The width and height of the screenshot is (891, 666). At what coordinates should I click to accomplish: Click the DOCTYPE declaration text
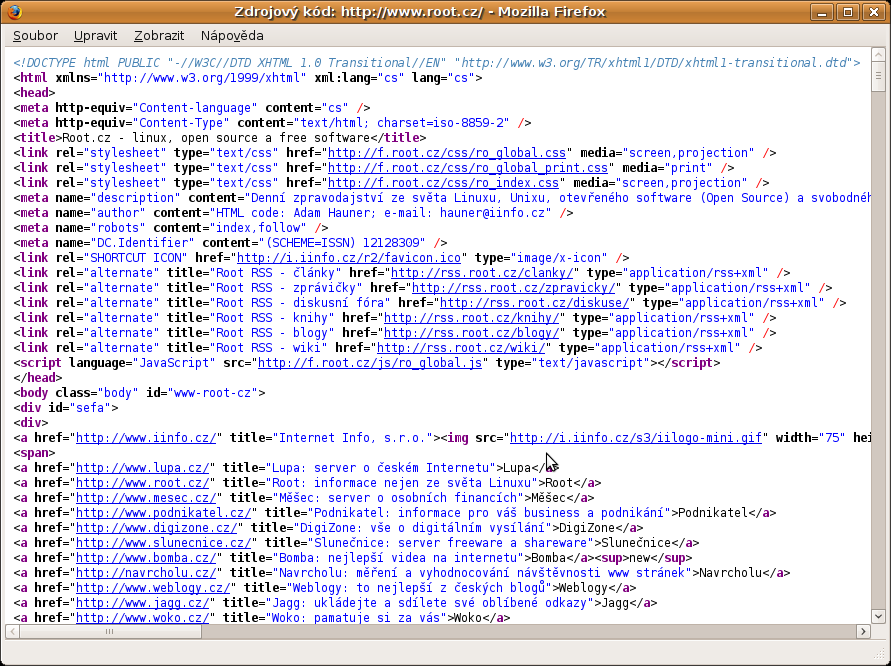click(x=437, y=63)
